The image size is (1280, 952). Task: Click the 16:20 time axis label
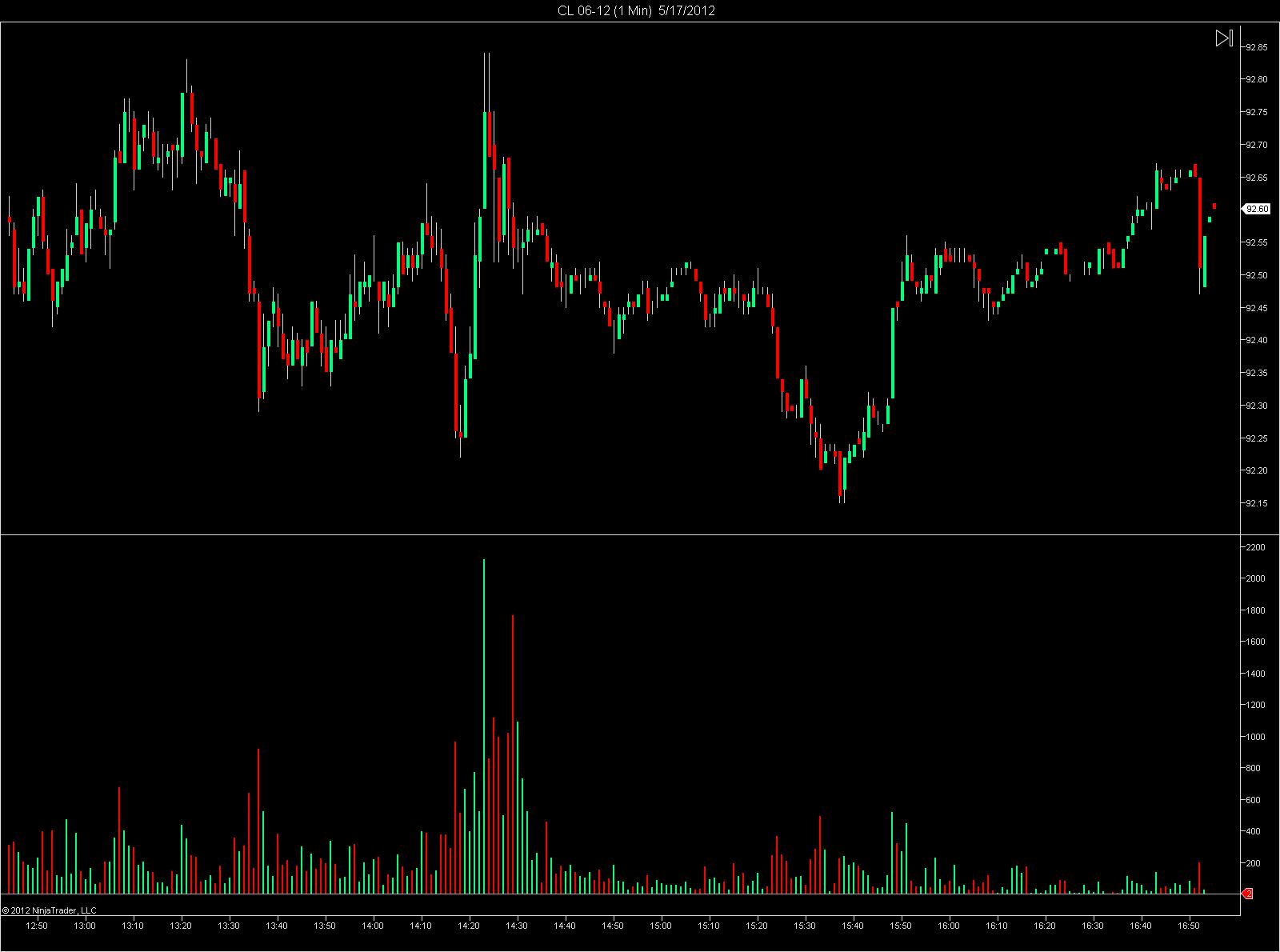tap(1045, 926)
